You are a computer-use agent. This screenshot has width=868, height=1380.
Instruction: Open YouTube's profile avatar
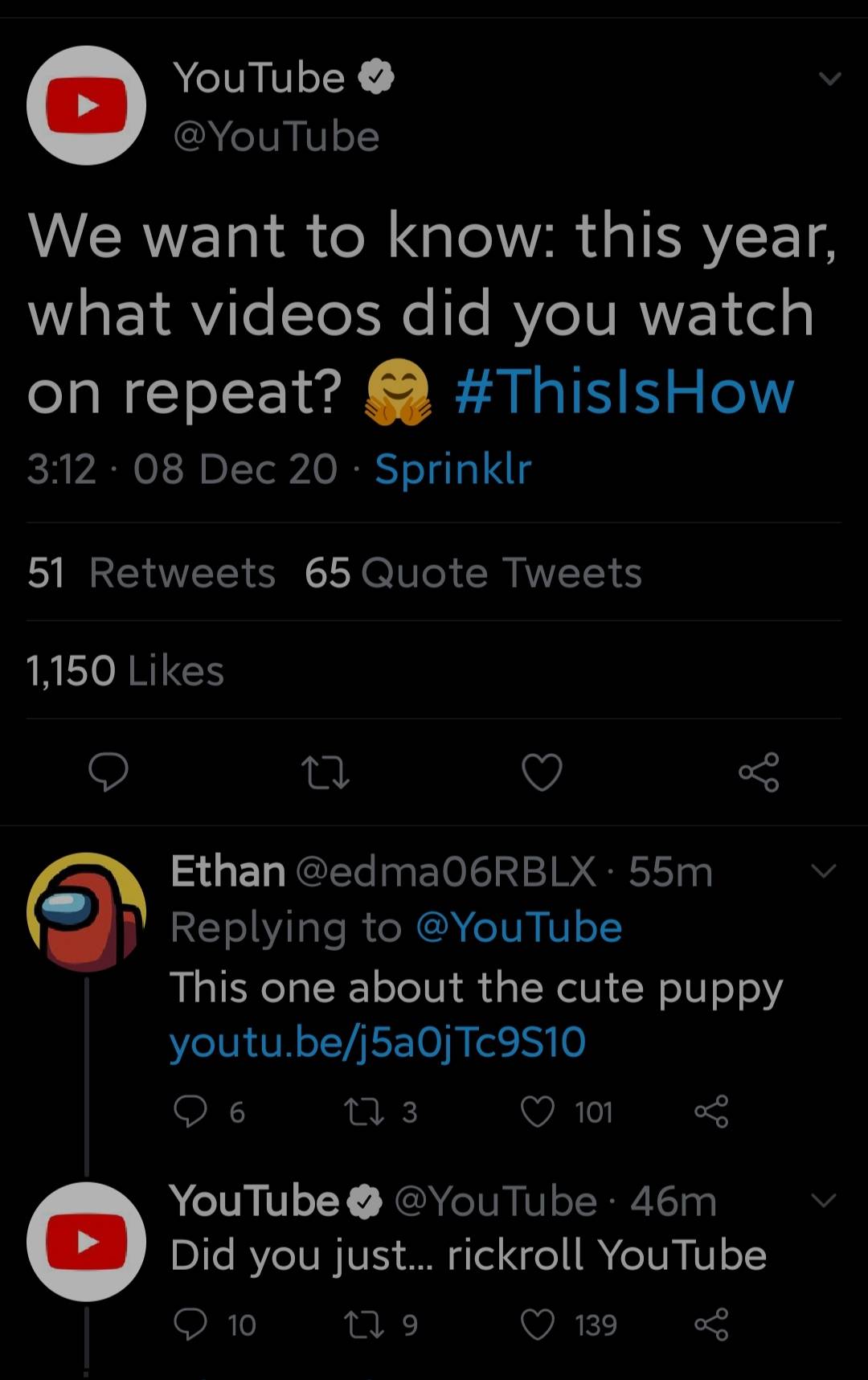coord(85,105)
